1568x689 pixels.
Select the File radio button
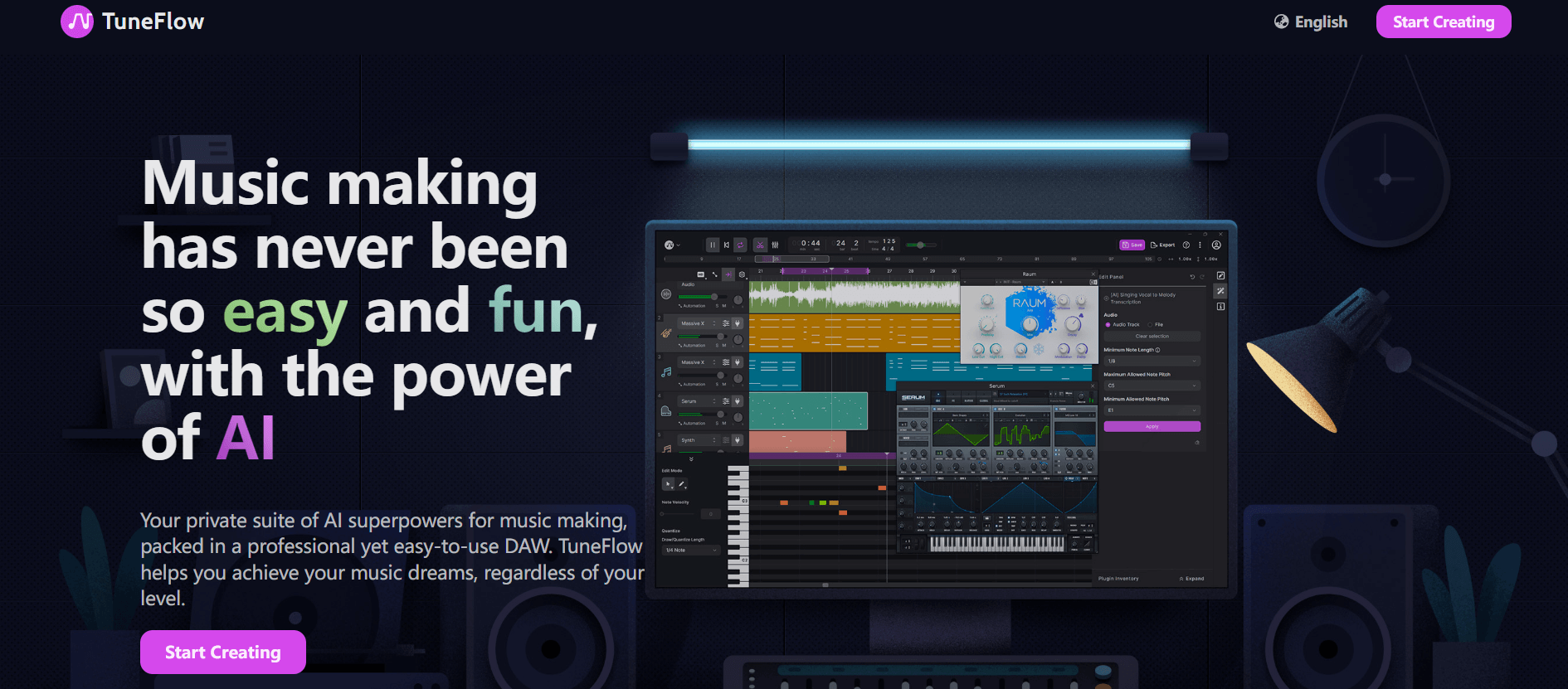coord(1150,325)
